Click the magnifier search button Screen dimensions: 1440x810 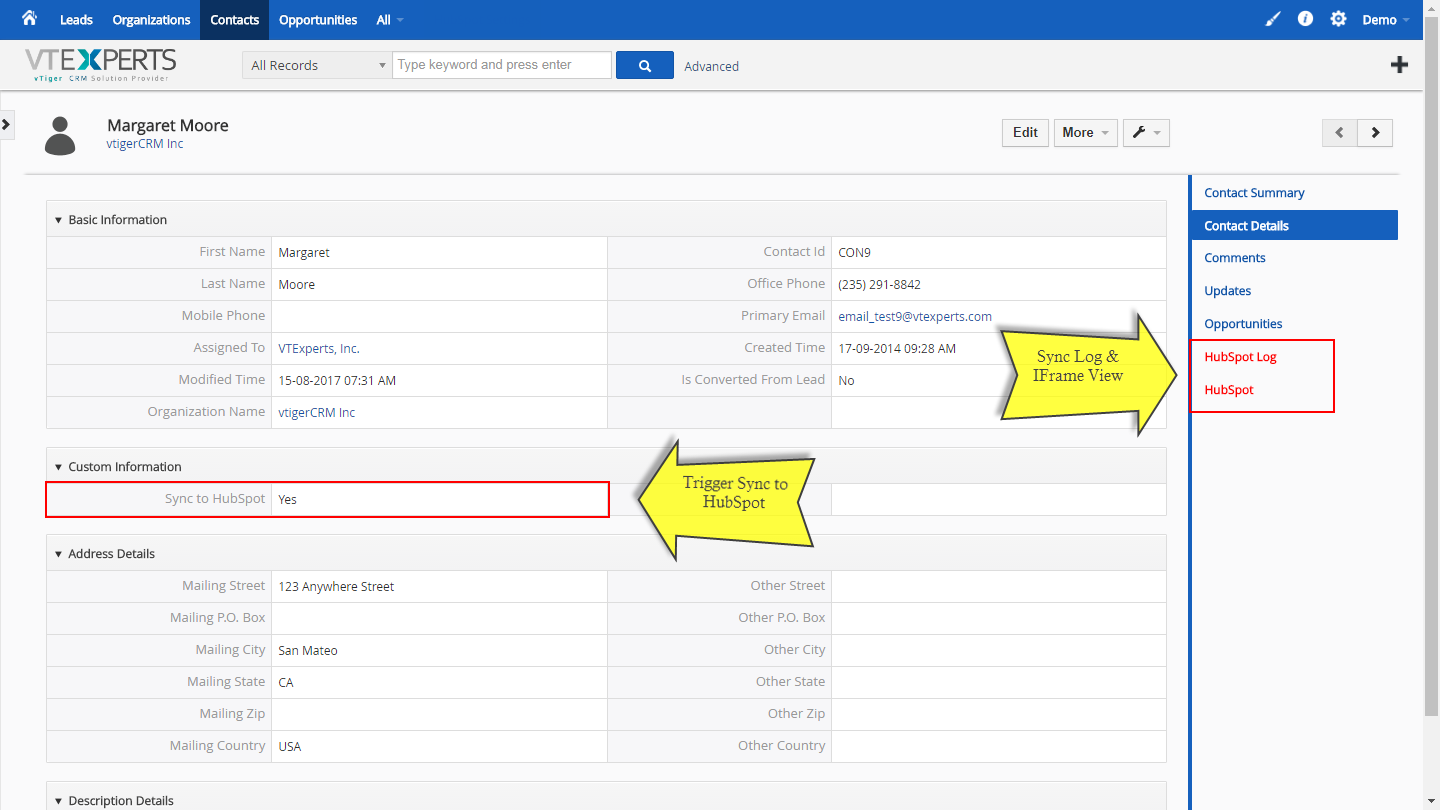645,65
